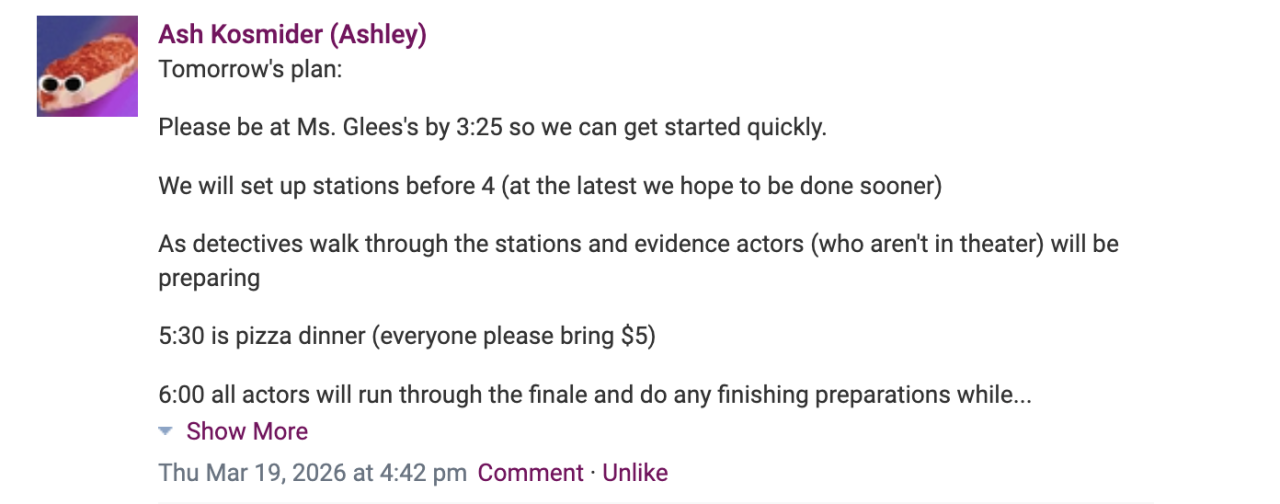Image resolution: width=1280 pixels, height=504 pixels.
Task: Click the word "preparing" in the post
Action: point(209,279)
